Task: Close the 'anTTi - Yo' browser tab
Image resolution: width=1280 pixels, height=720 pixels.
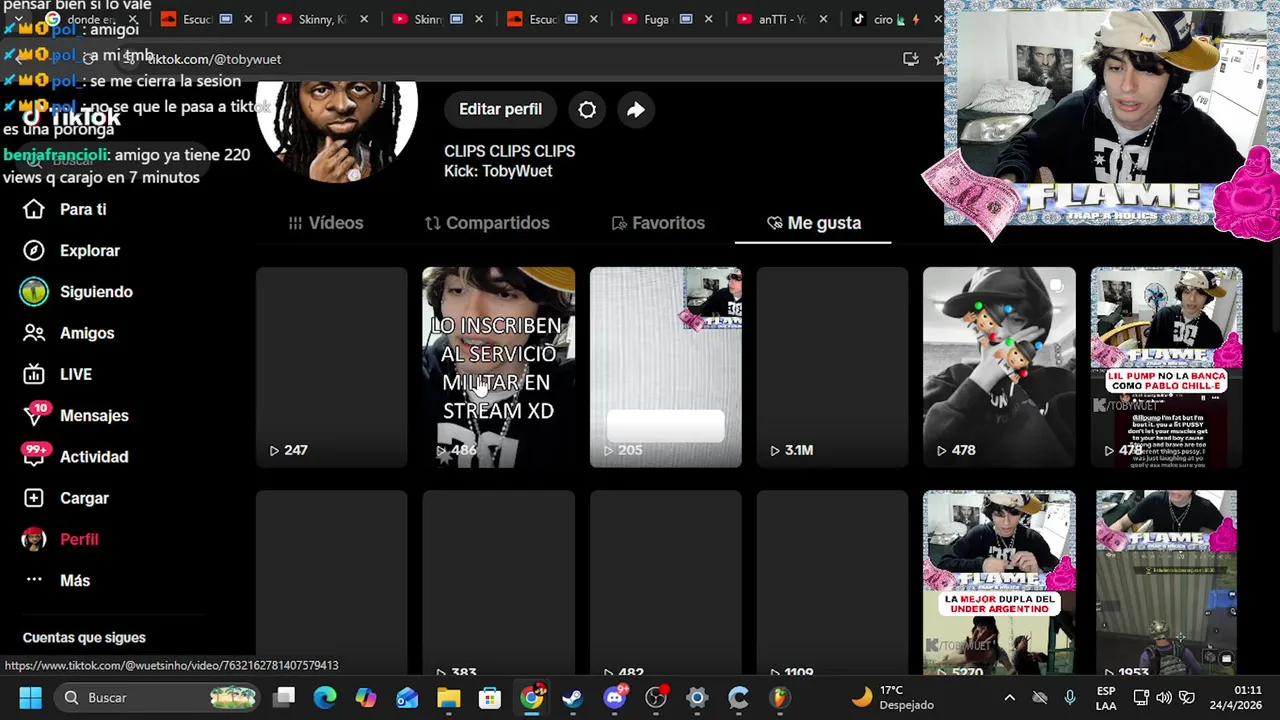Action: click(824, 19)
